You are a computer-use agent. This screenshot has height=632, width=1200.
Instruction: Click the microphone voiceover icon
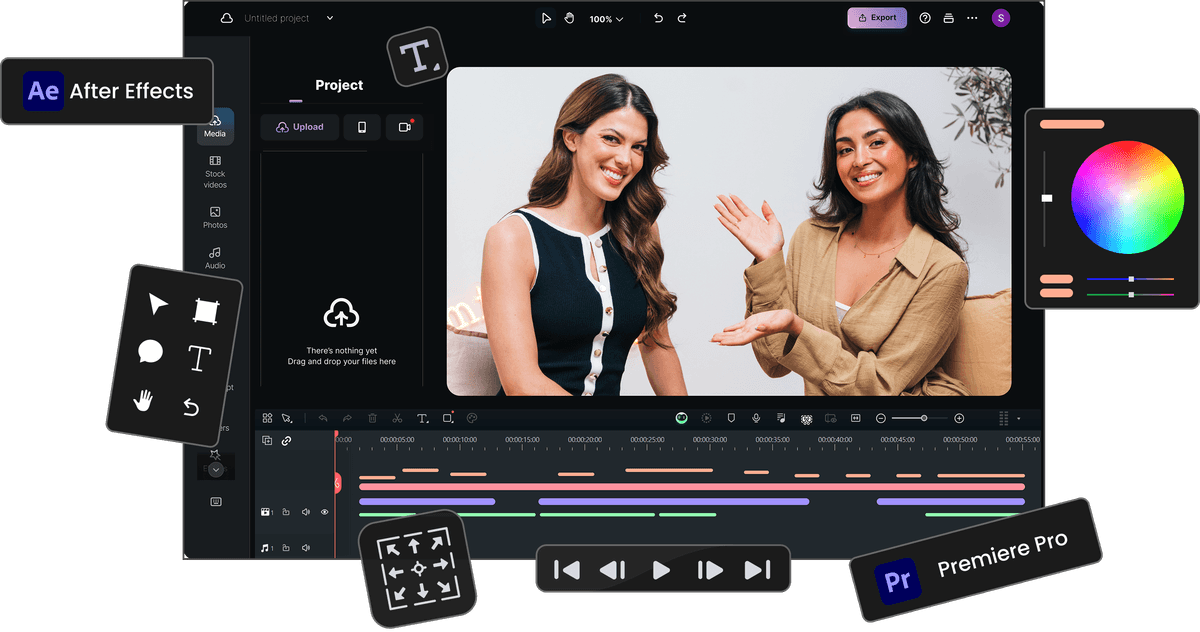point(756,418)
